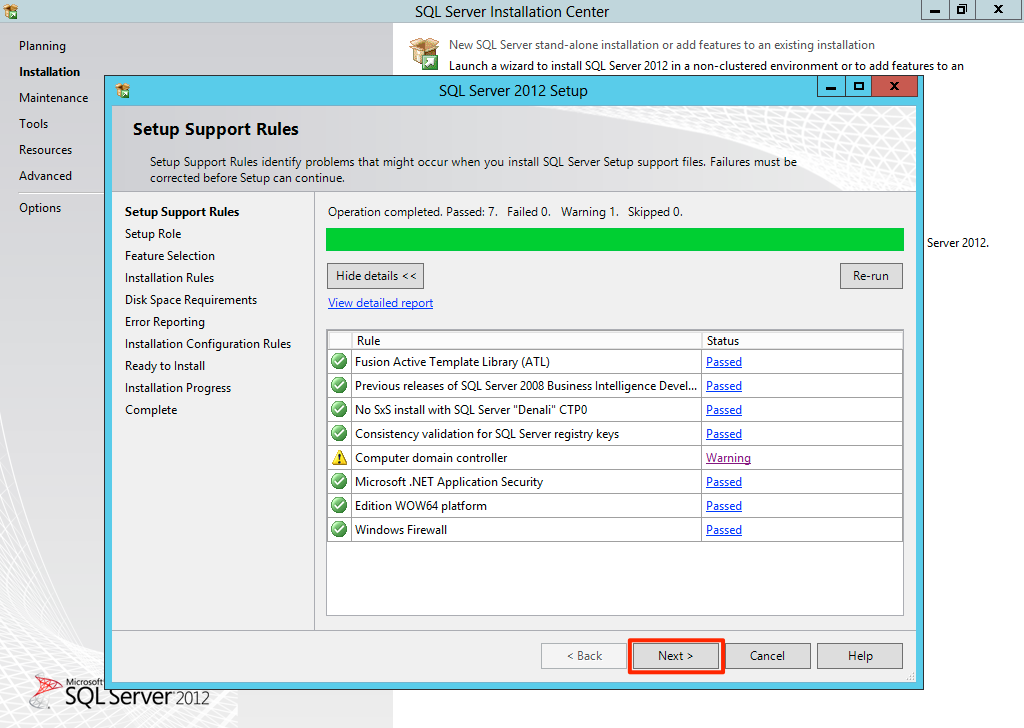Open Warning status for Computer domain controller
Image resolution: width=1024 pixels, height=728 pixels.
coord(728,458)
